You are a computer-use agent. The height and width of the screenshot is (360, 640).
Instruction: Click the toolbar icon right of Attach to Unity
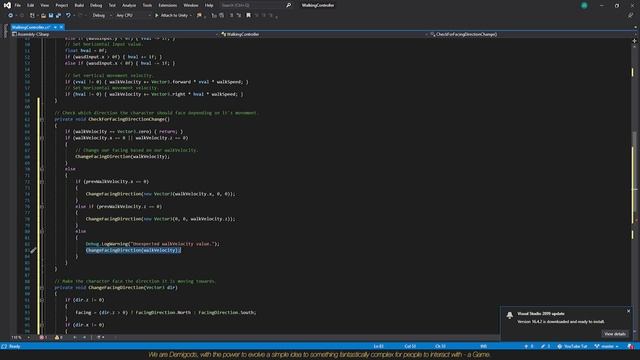click(x=199, y=16)
